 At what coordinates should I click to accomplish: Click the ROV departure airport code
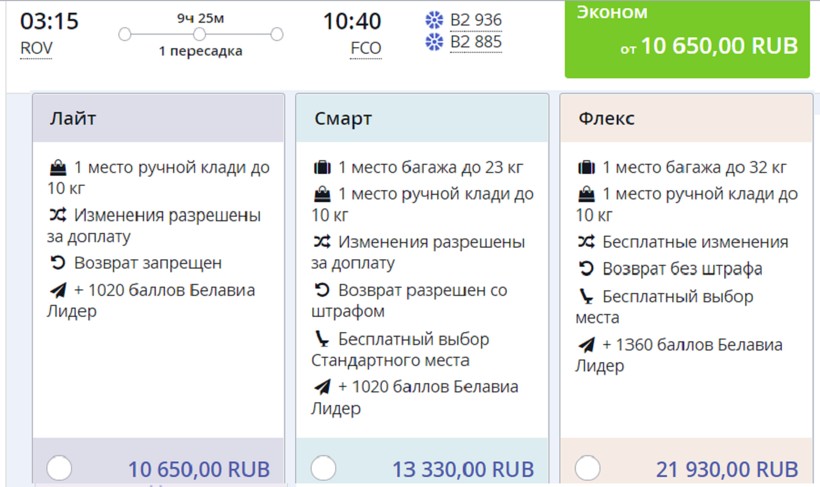[x=36, y=48]
